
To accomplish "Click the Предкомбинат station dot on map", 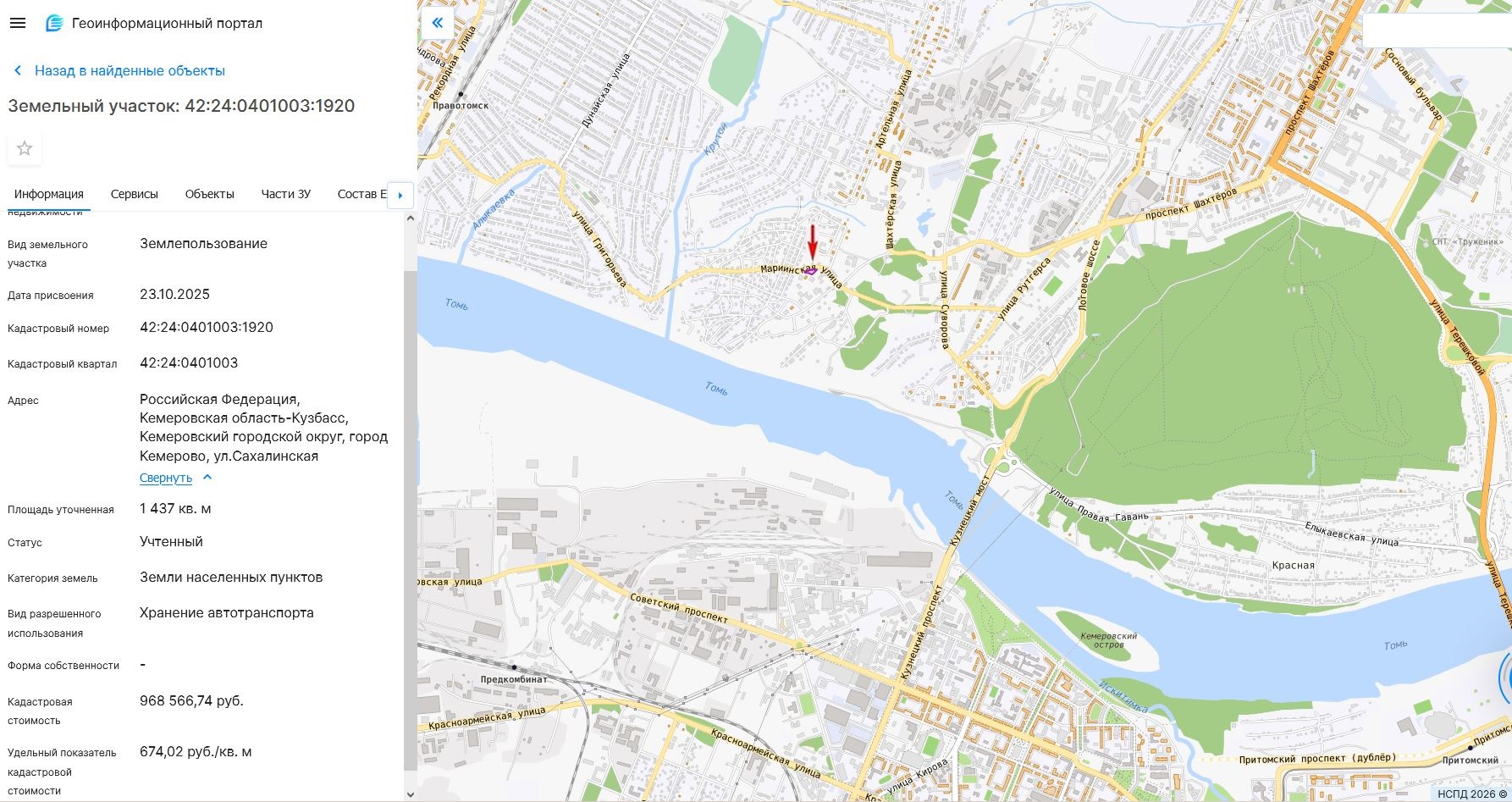I will [514, 668].
